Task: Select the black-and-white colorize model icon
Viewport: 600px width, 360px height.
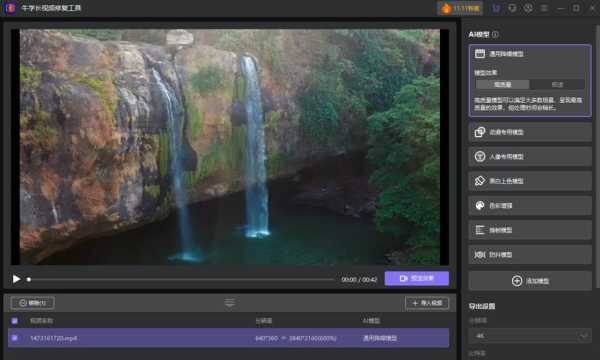Action: tap(479, 181)
